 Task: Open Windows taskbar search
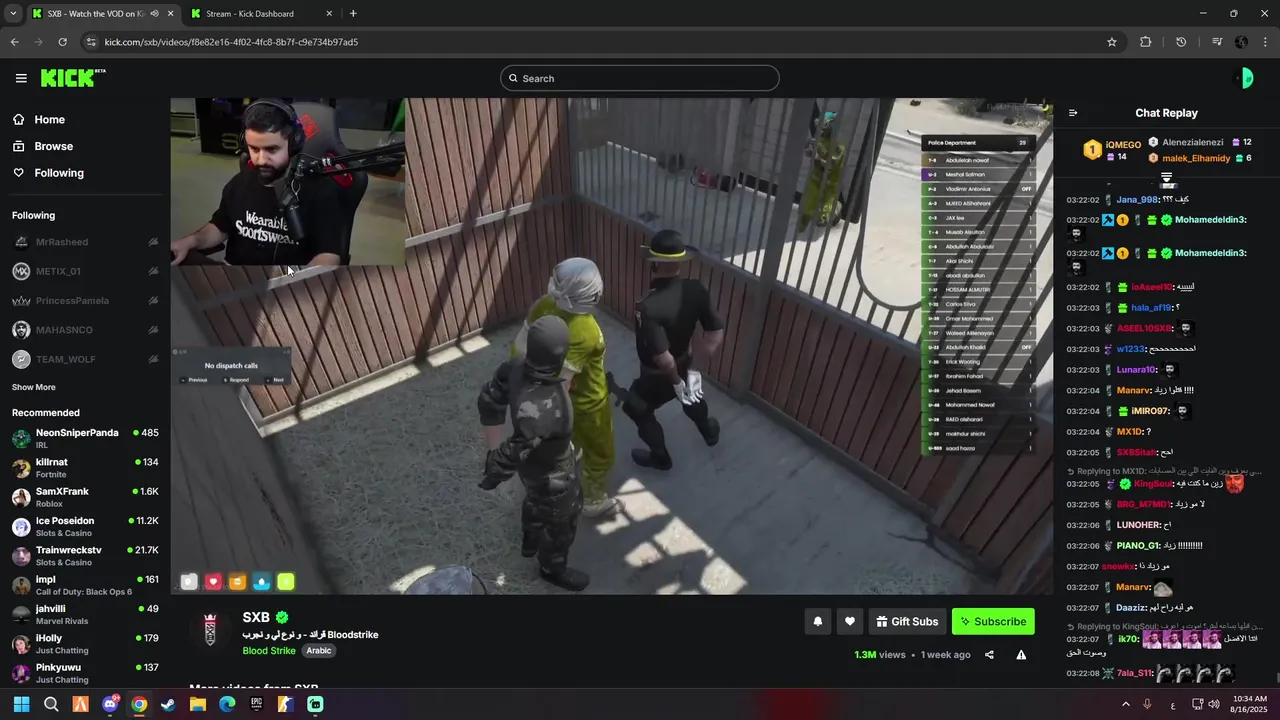51,704
